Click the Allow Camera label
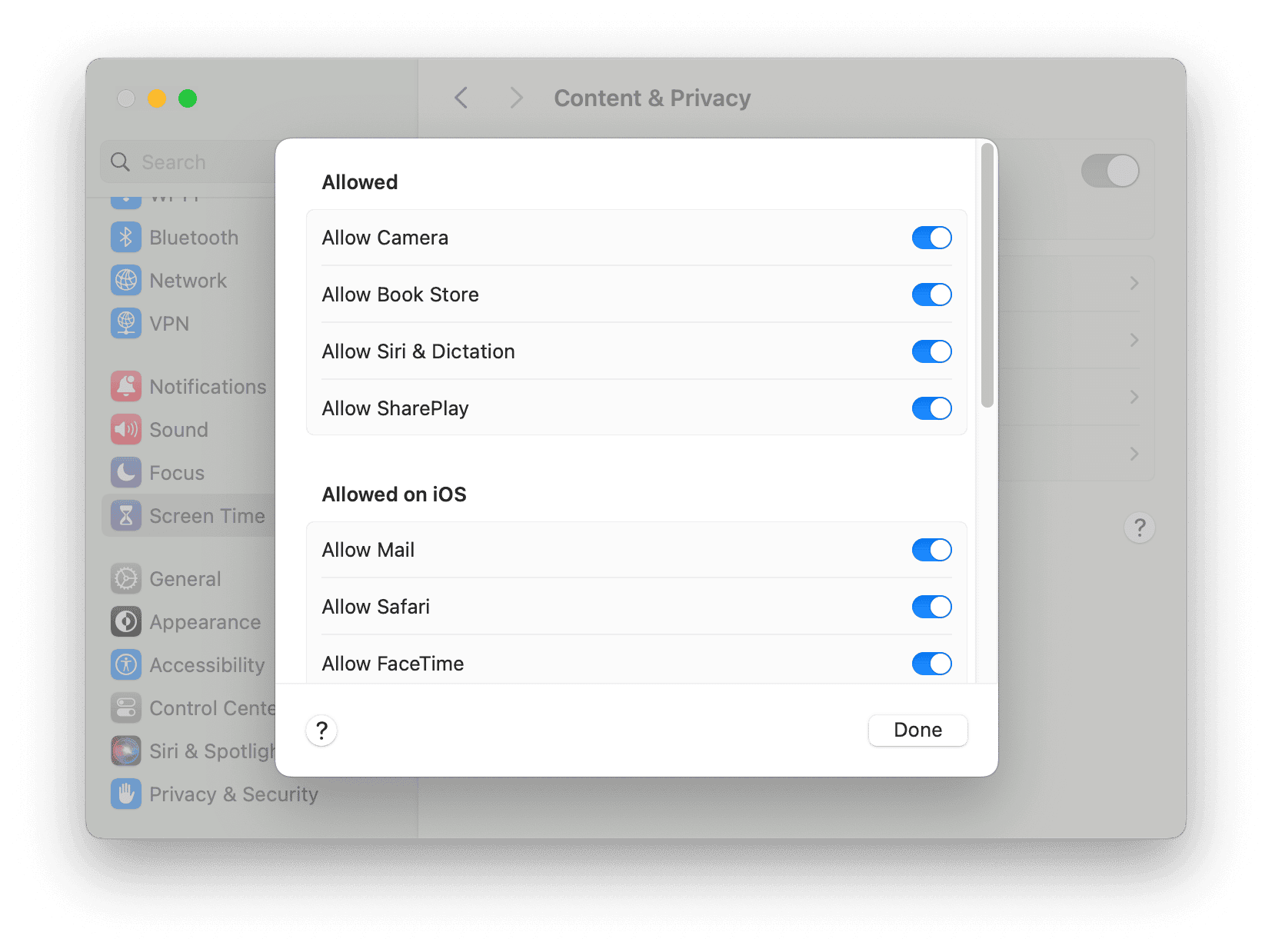 coord(385,238)
